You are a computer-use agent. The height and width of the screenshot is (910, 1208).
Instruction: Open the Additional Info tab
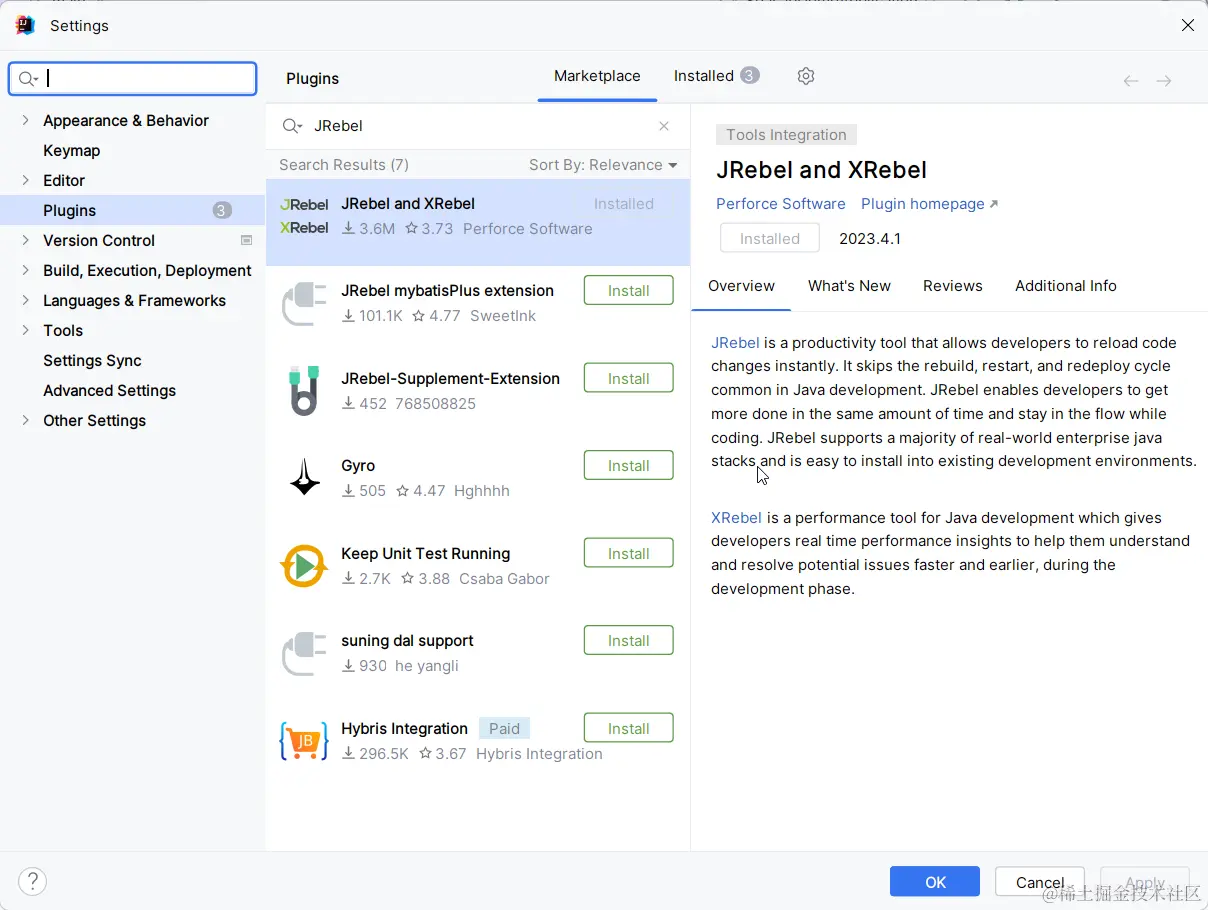[x=1065, y=286]
